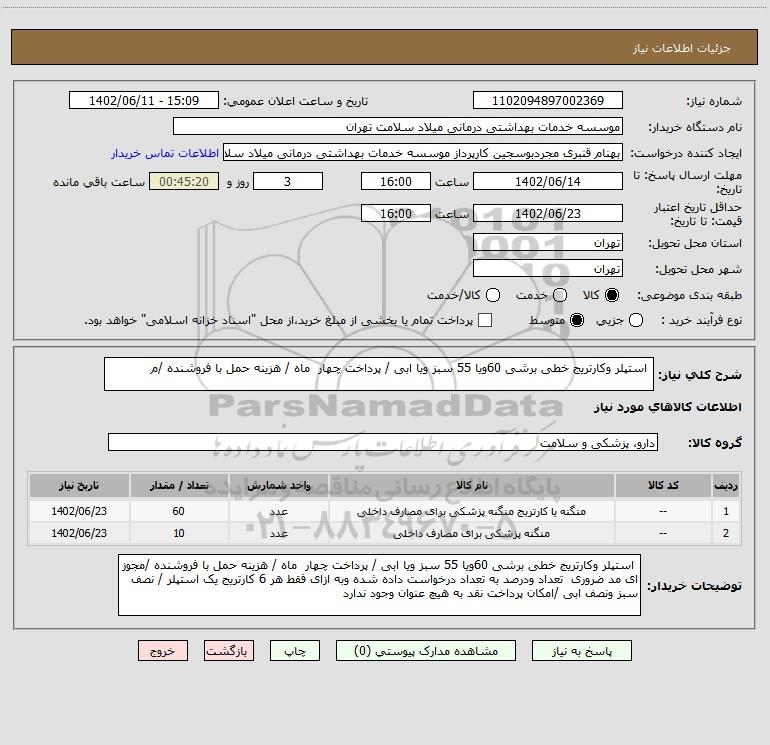
Task: Click the تعداد / مقدار column header
Action: pos(179,486)
